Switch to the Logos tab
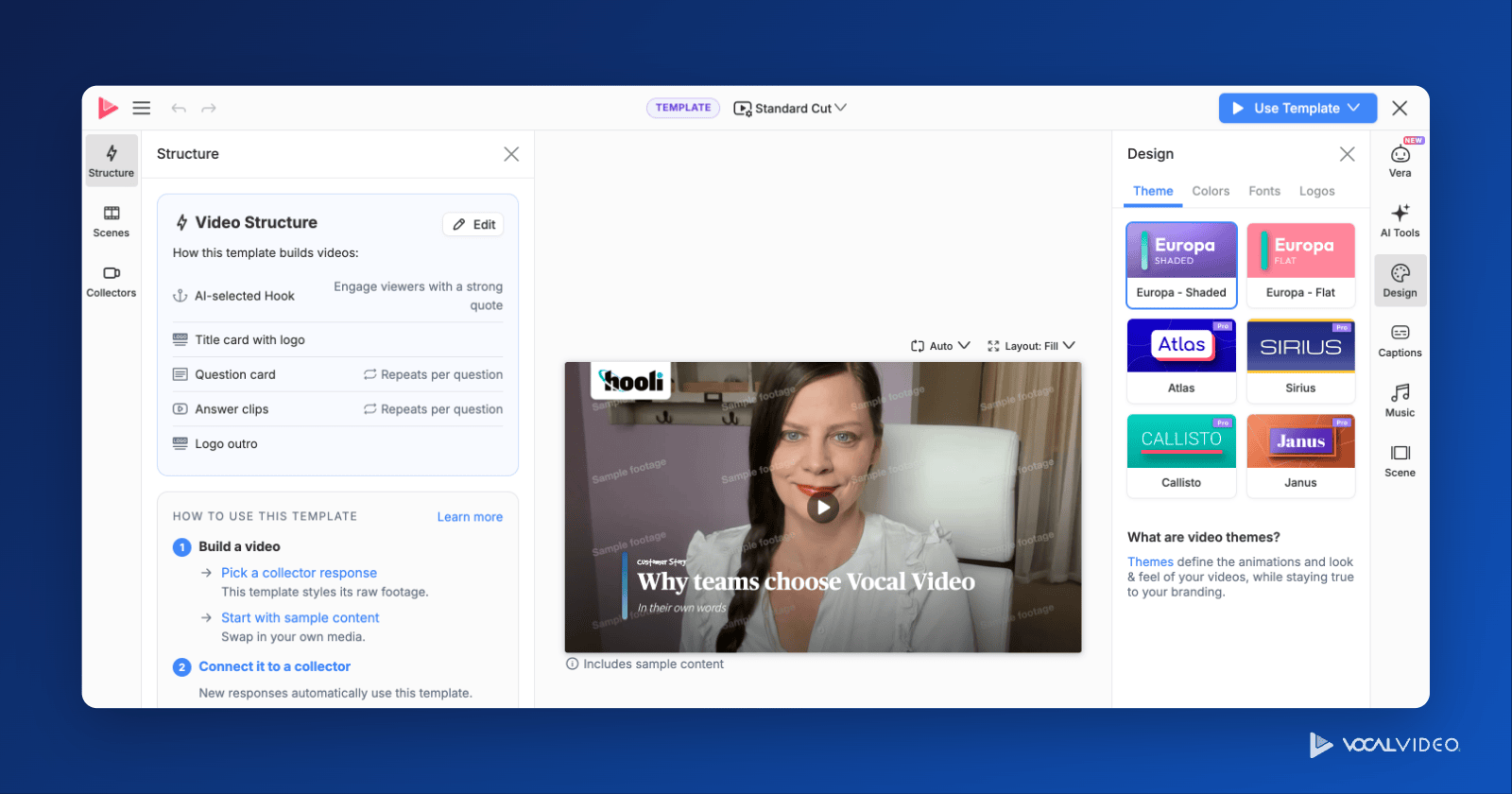This screenshot has width=1512, height=794. [1317, 191]
